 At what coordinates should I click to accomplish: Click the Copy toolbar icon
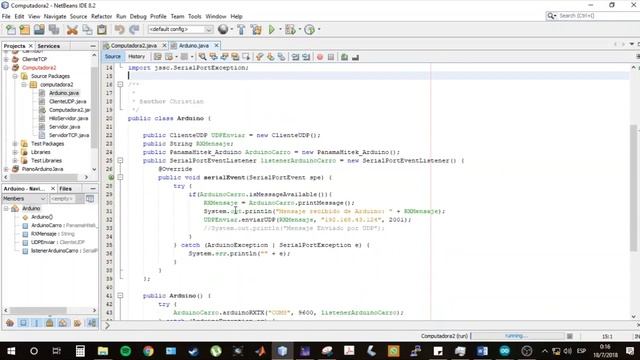point(87,29)
